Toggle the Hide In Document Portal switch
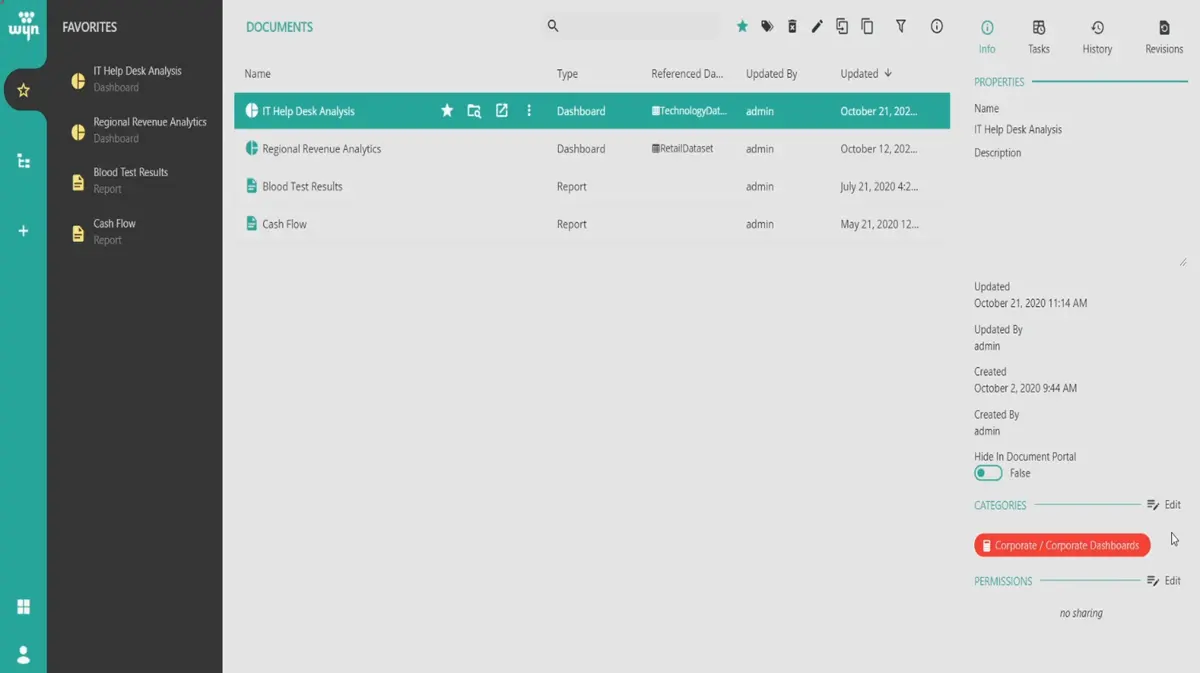Viewport: 1200px width, 673px height. coord(988,473)
